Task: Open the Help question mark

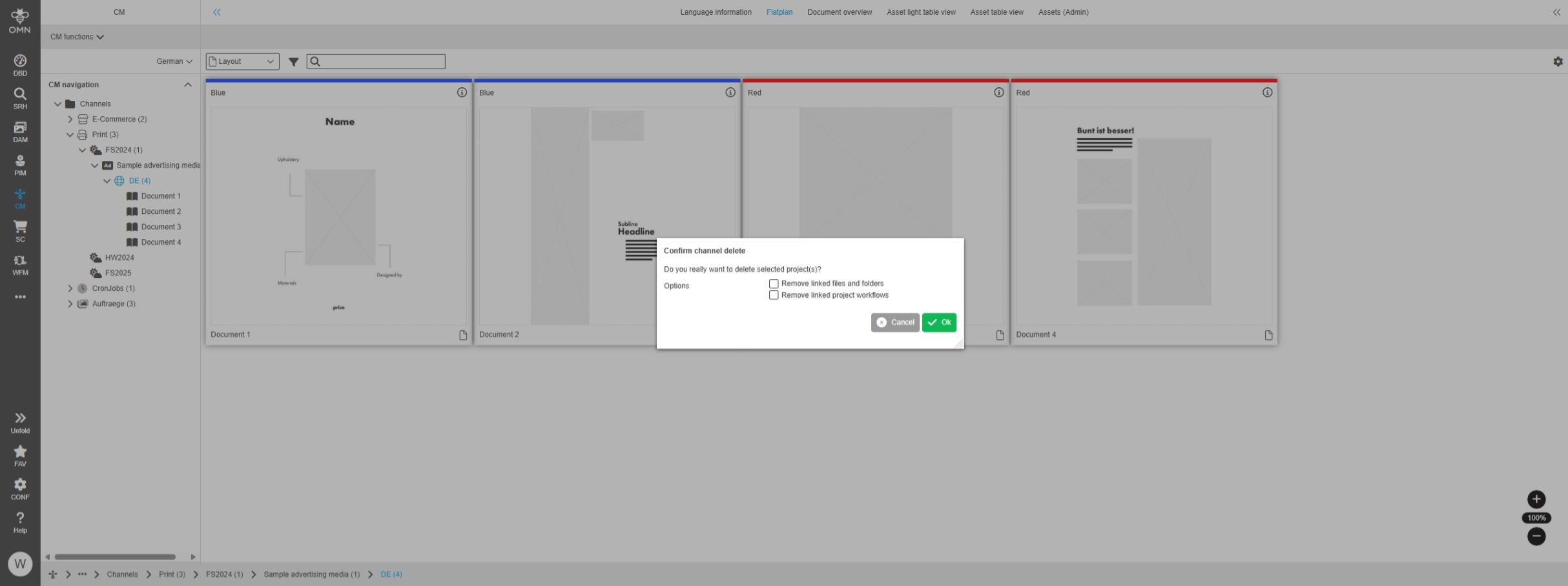Action: tap(20, 523)
